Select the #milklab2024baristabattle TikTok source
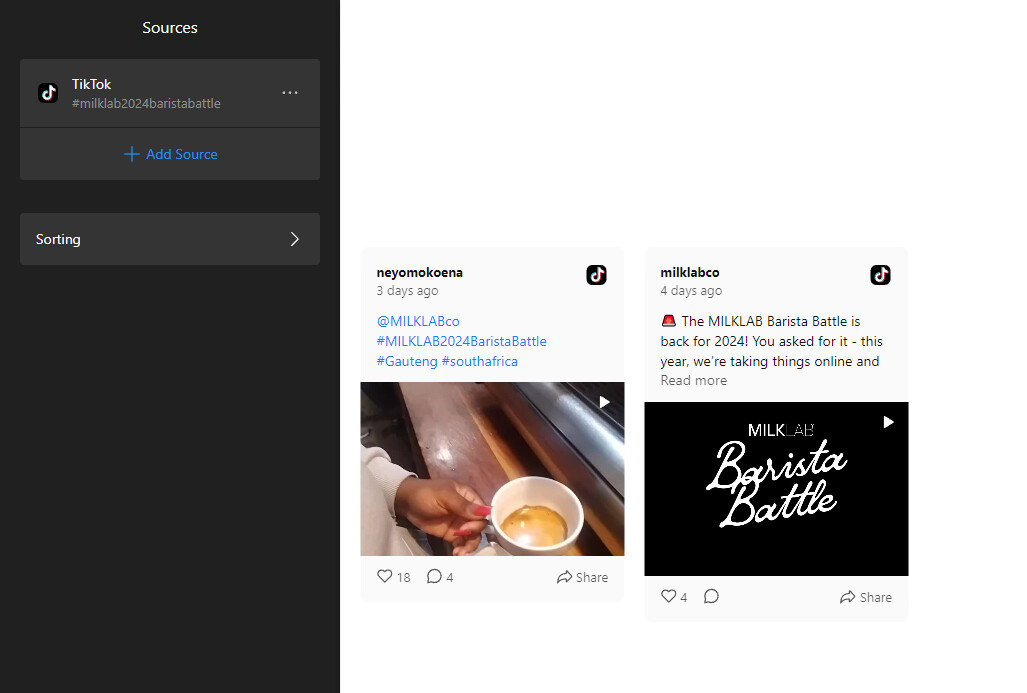 click(170, 93)
